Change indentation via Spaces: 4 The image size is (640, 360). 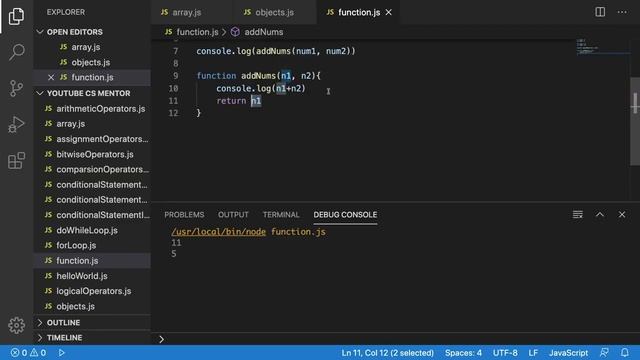pos(463,353)
